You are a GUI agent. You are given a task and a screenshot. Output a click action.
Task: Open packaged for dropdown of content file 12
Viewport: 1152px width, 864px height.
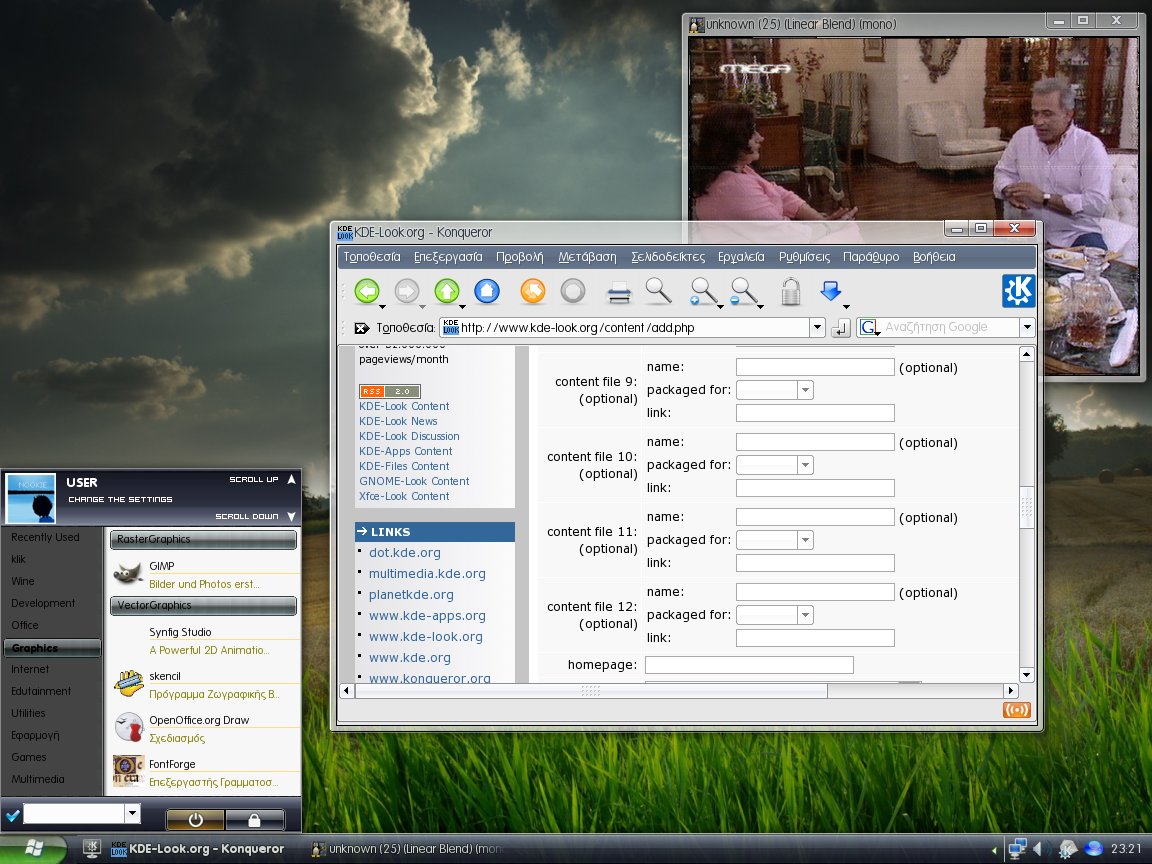(805, 615)
